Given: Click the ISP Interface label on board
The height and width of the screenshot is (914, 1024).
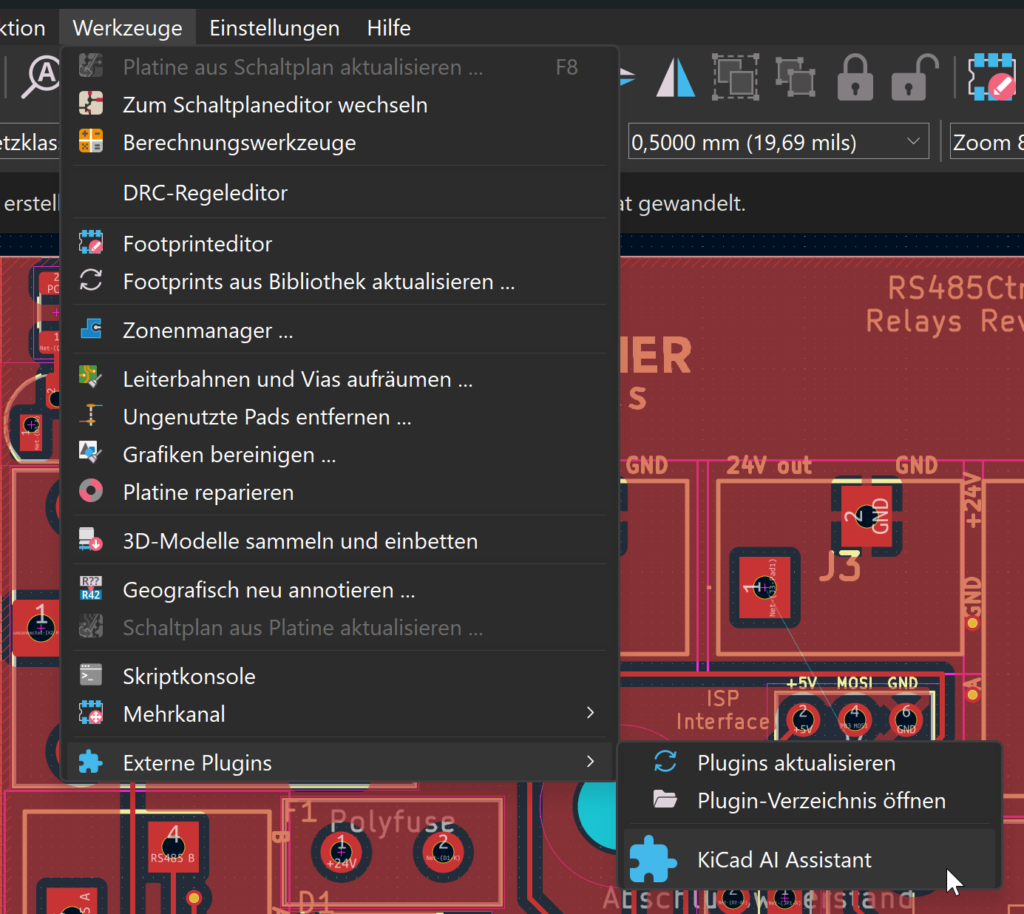Looking at the screenshot, I should pos(722,710).
